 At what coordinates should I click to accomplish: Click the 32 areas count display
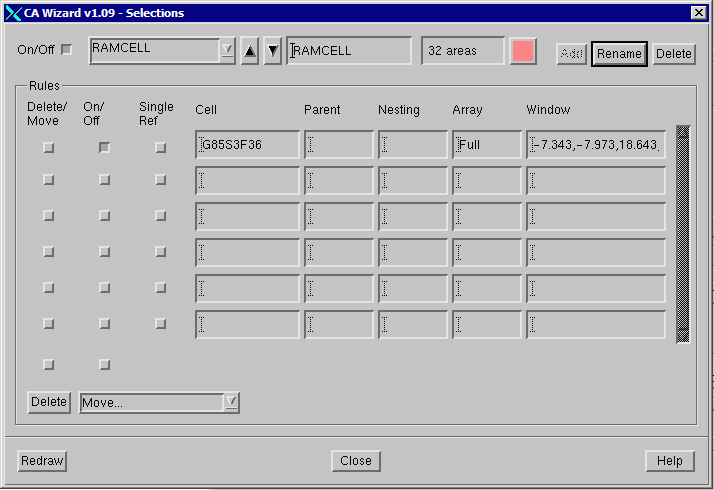[463, 51]
